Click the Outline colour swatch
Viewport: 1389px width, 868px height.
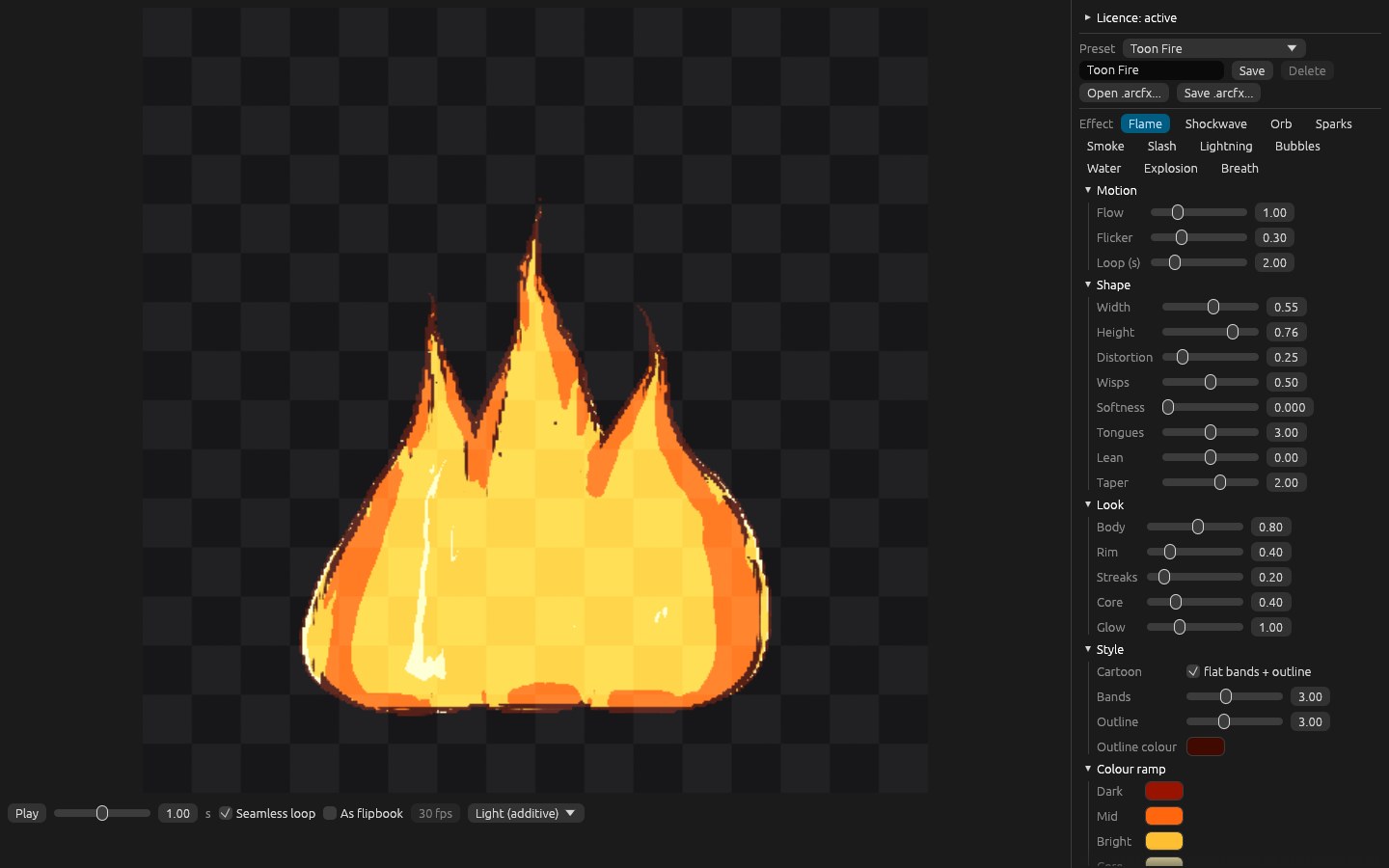[x=1206, y=746]
